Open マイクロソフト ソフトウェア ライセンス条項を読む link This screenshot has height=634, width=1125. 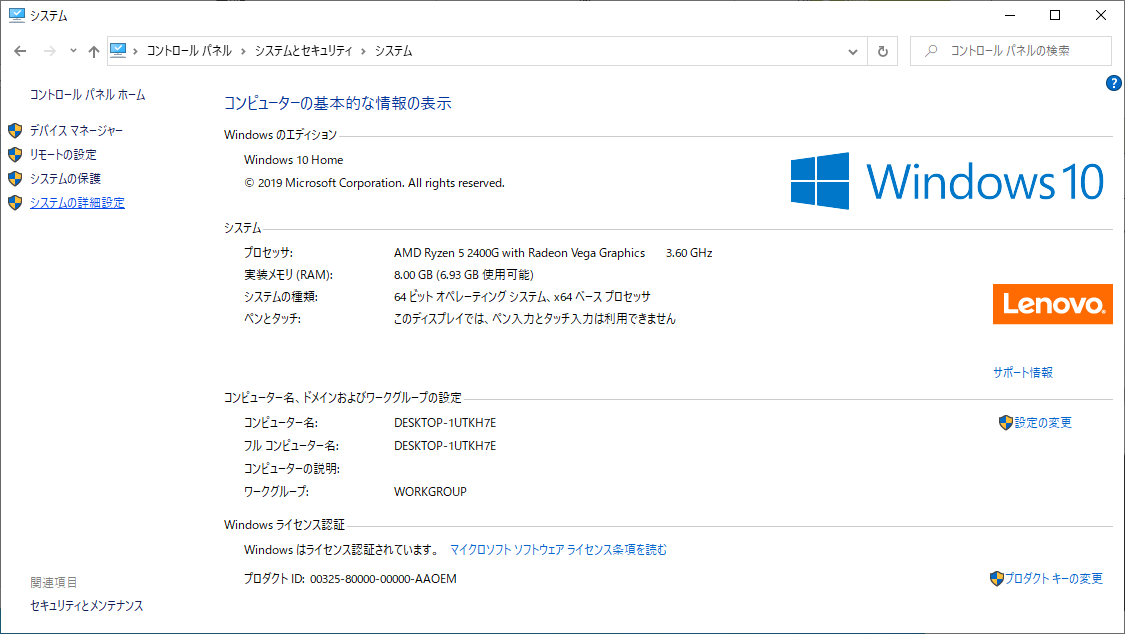point(558,549)
